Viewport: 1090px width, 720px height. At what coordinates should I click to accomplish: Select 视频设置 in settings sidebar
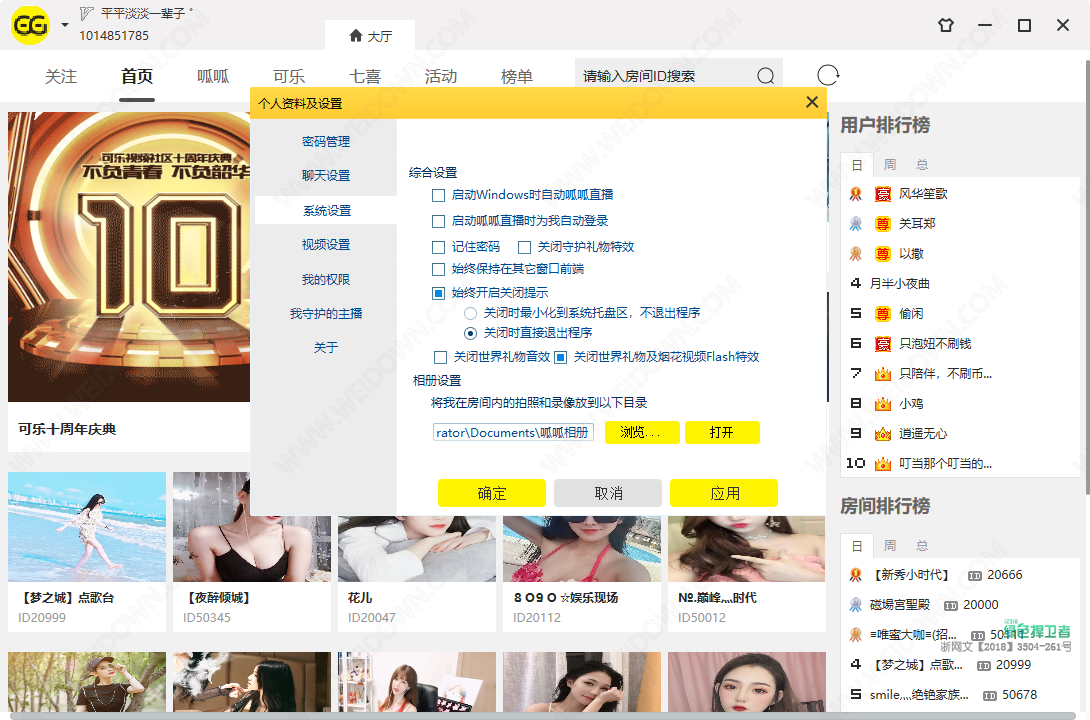coord(326,245)
